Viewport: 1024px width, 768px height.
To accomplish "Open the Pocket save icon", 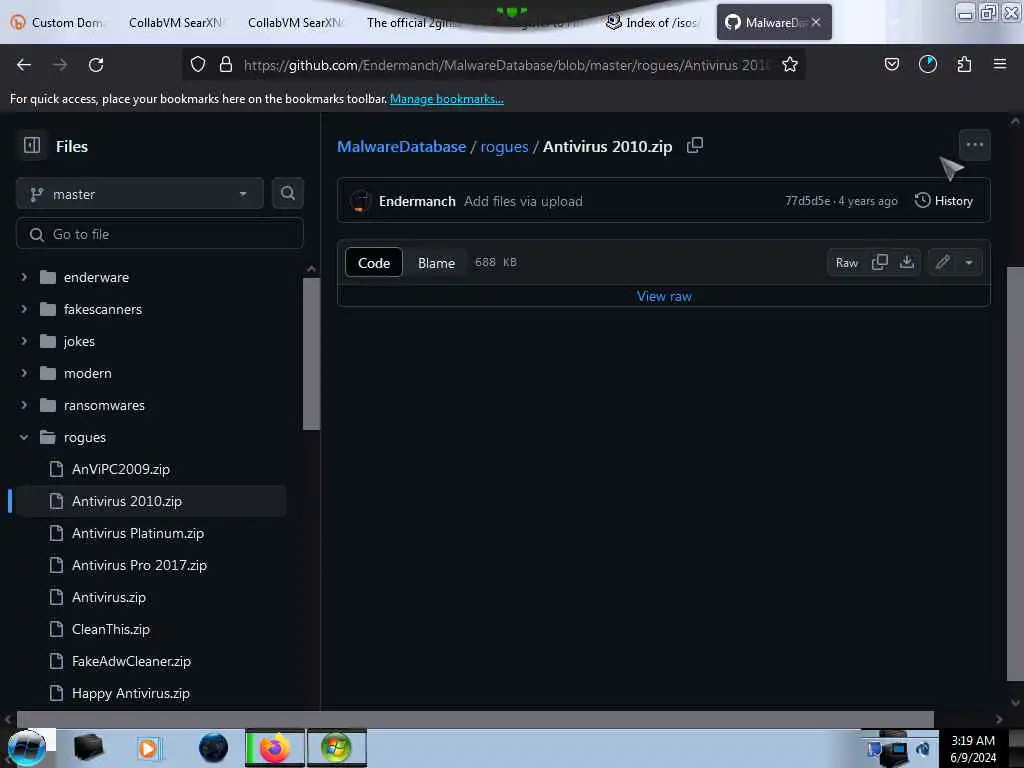I will click(891, 65).
